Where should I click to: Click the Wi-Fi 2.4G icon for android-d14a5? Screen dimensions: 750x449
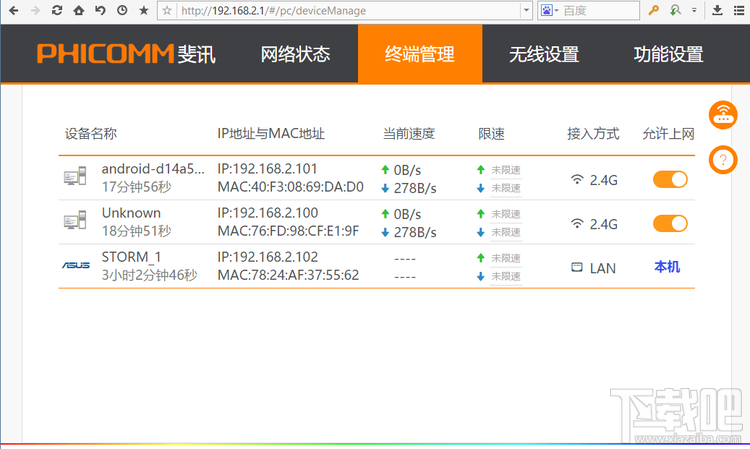[x=577, y=180]
